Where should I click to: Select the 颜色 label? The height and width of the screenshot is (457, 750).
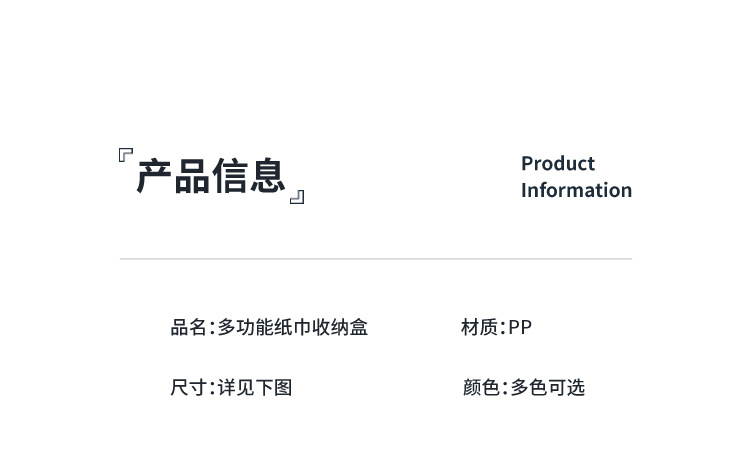point(481,387)
